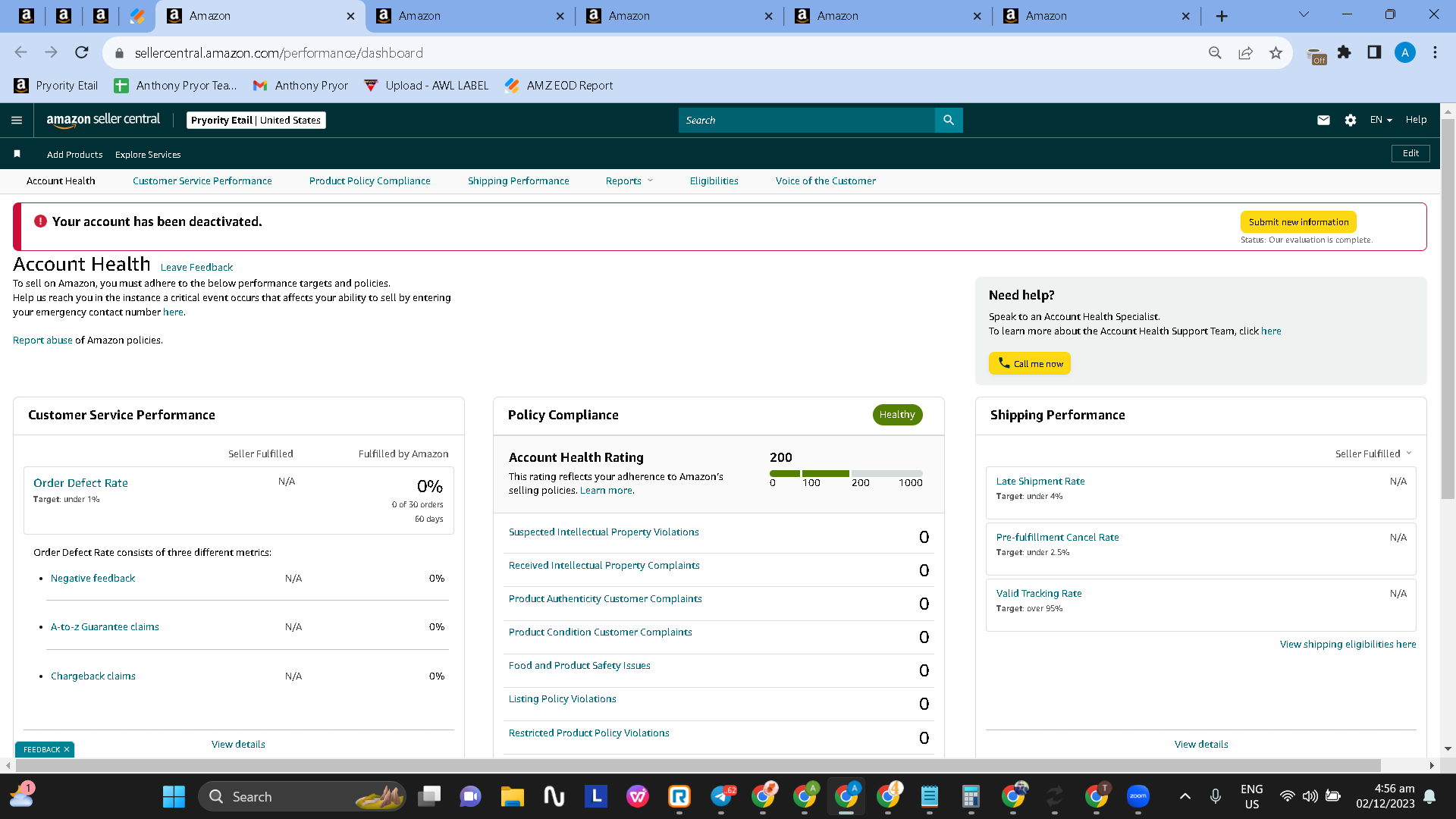Open Zoom from the taskbar
This screenshot has width=1456, height=819.
[x=1138, y=796]
